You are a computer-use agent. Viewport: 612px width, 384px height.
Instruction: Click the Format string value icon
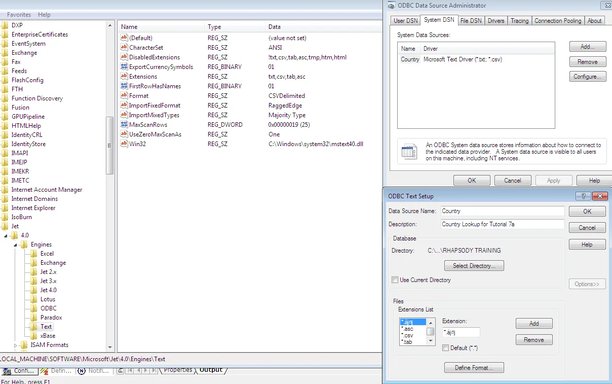coord(124,96)
